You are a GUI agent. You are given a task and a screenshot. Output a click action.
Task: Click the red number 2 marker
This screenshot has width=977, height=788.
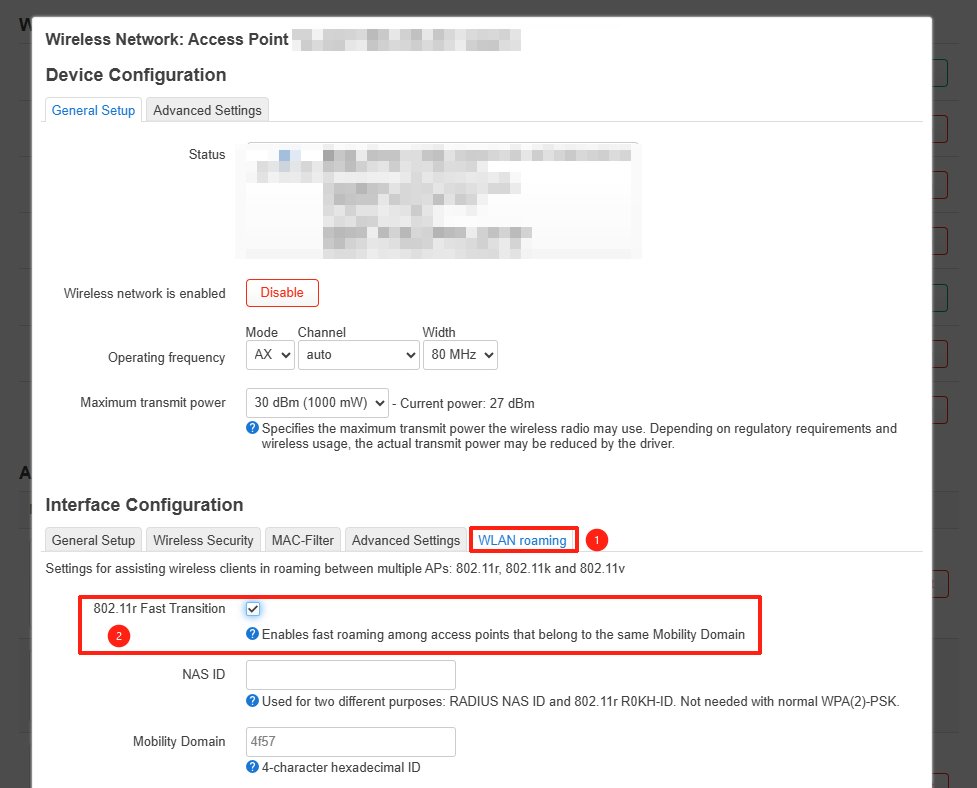pos(119,635)
